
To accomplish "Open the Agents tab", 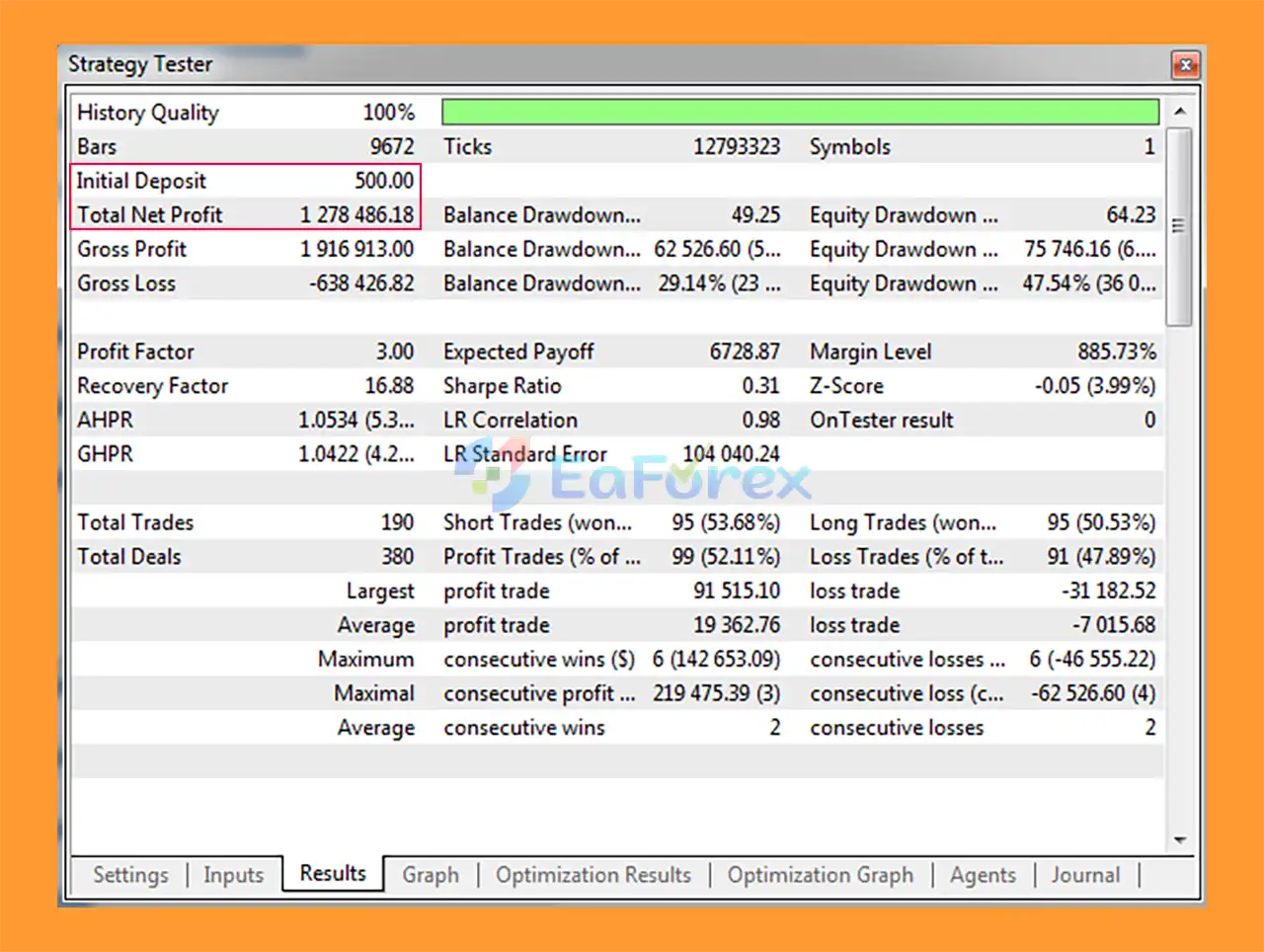I will [x=983, y=875].
